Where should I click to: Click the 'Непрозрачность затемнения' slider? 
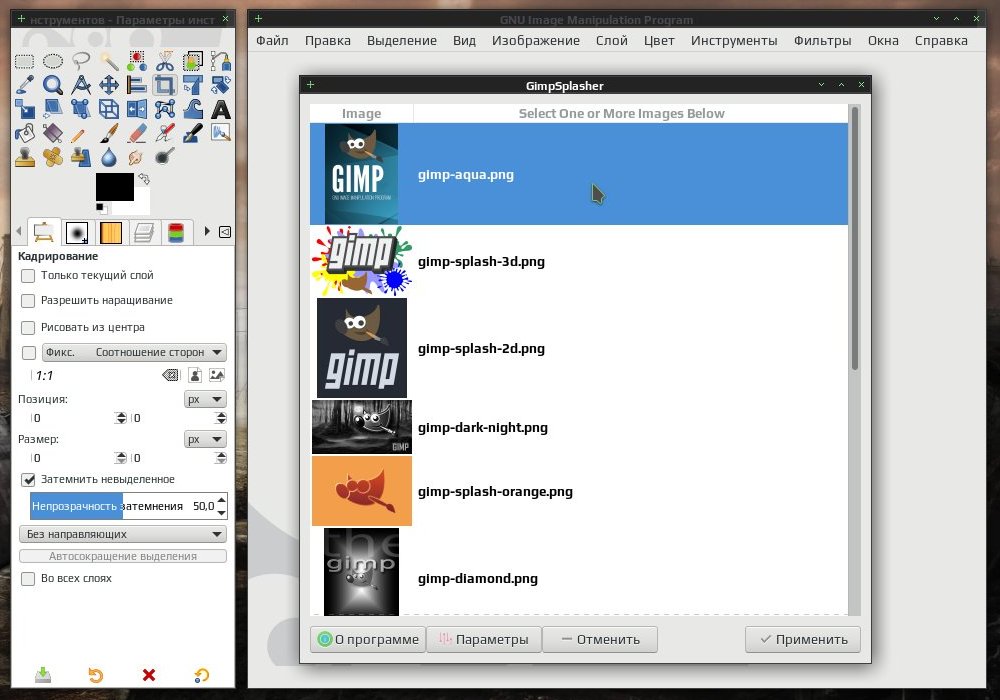click(x=122, y=506)
